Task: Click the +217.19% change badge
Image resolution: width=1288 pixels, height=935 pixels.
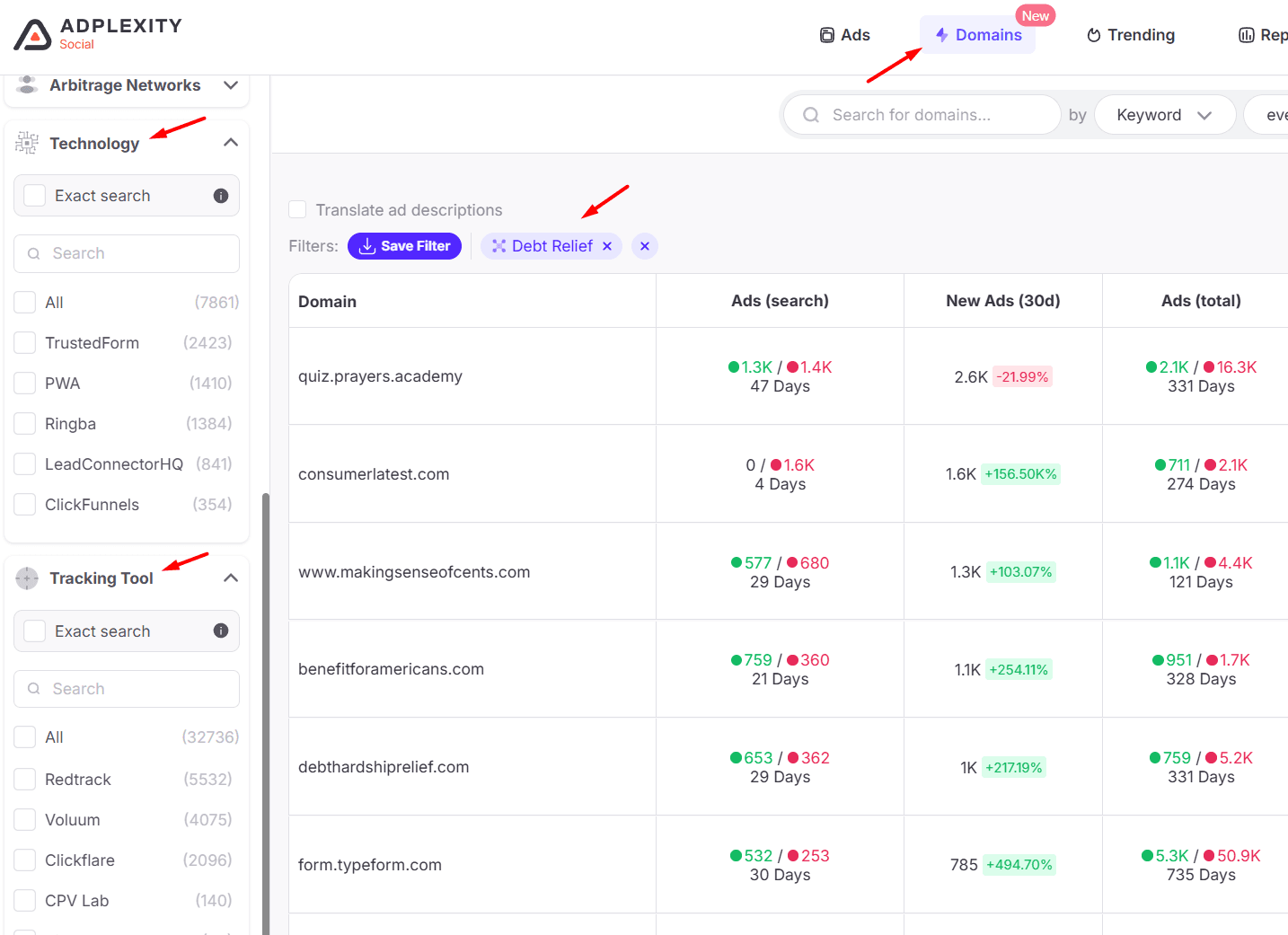Action: (x=1013, y=768)
